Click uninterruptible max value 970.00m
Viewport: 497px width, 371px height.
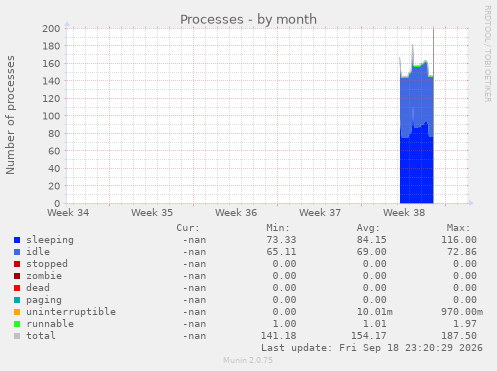pos(462,312)
